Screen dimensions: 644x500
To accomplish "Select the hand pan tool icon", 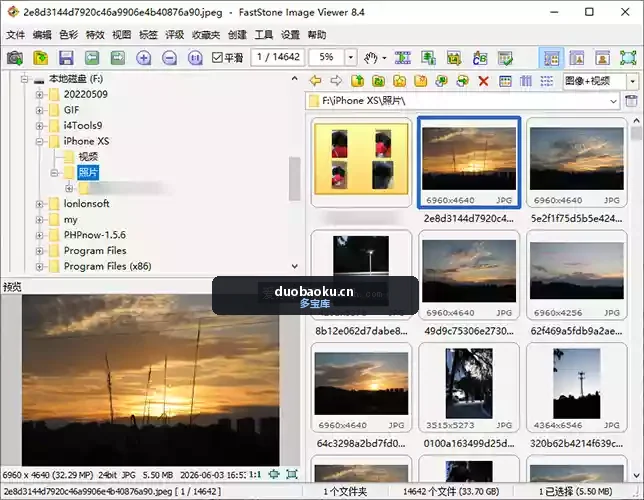I will coord(371,58).
